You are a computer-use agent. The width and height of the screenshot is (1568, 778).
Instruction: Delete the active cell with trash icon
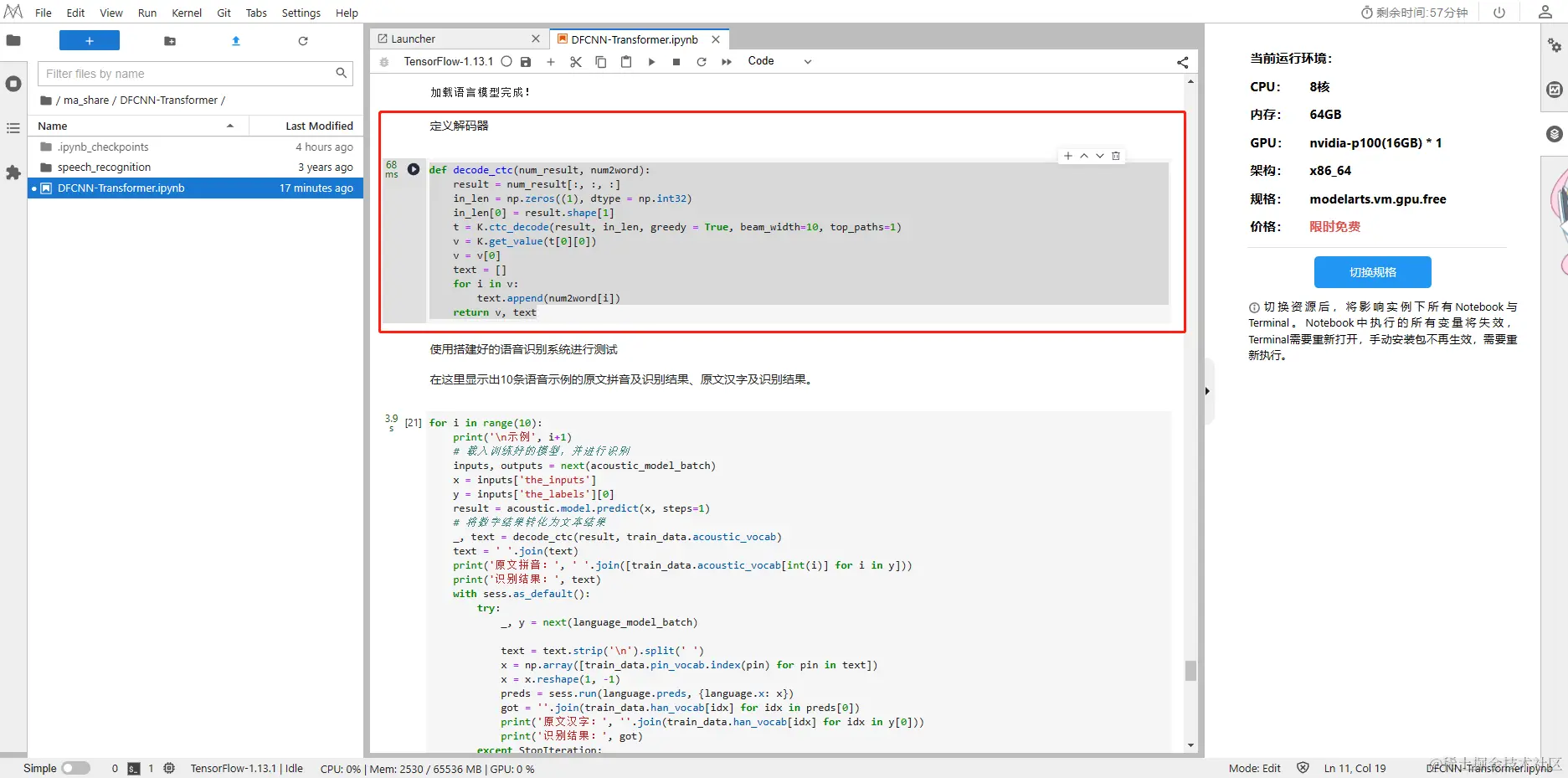pyautogui.click(x=1116, y=156)
